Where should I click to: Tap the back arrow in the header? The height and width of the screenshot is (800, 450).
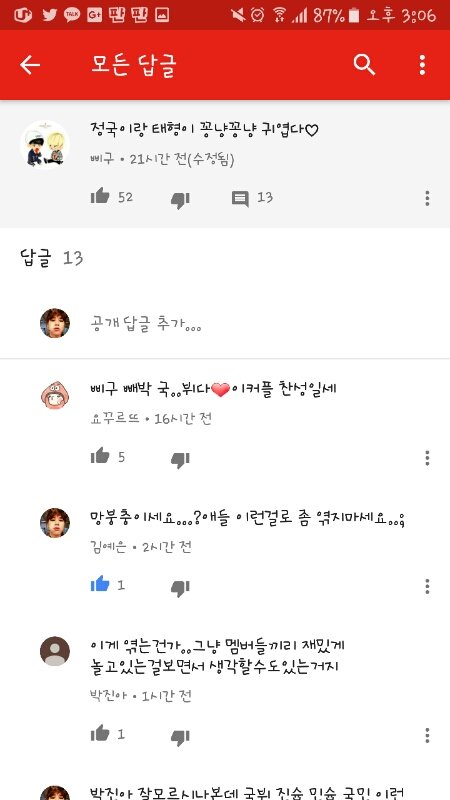pos(30,65)
